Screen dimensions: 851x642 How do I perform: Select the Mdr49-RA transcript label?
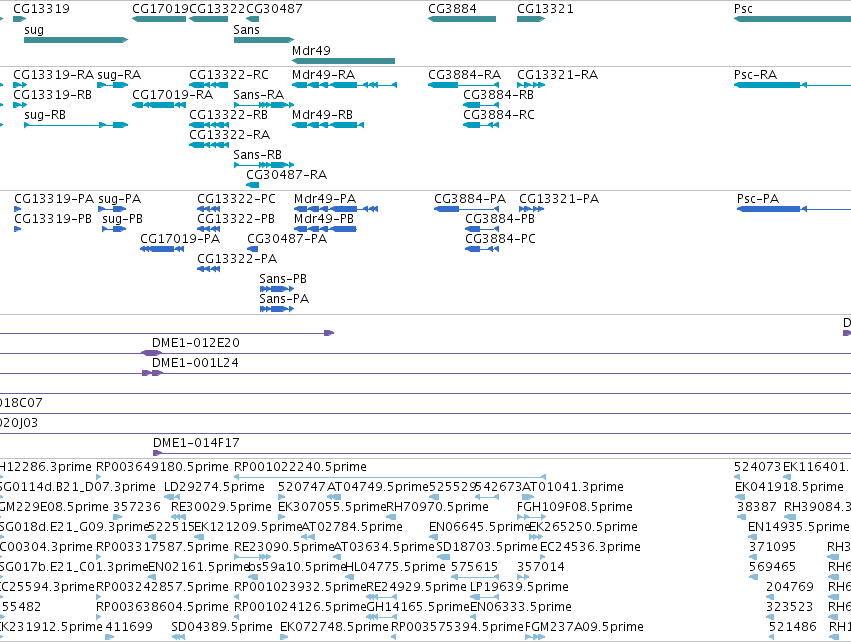click(x=323, y=74)
